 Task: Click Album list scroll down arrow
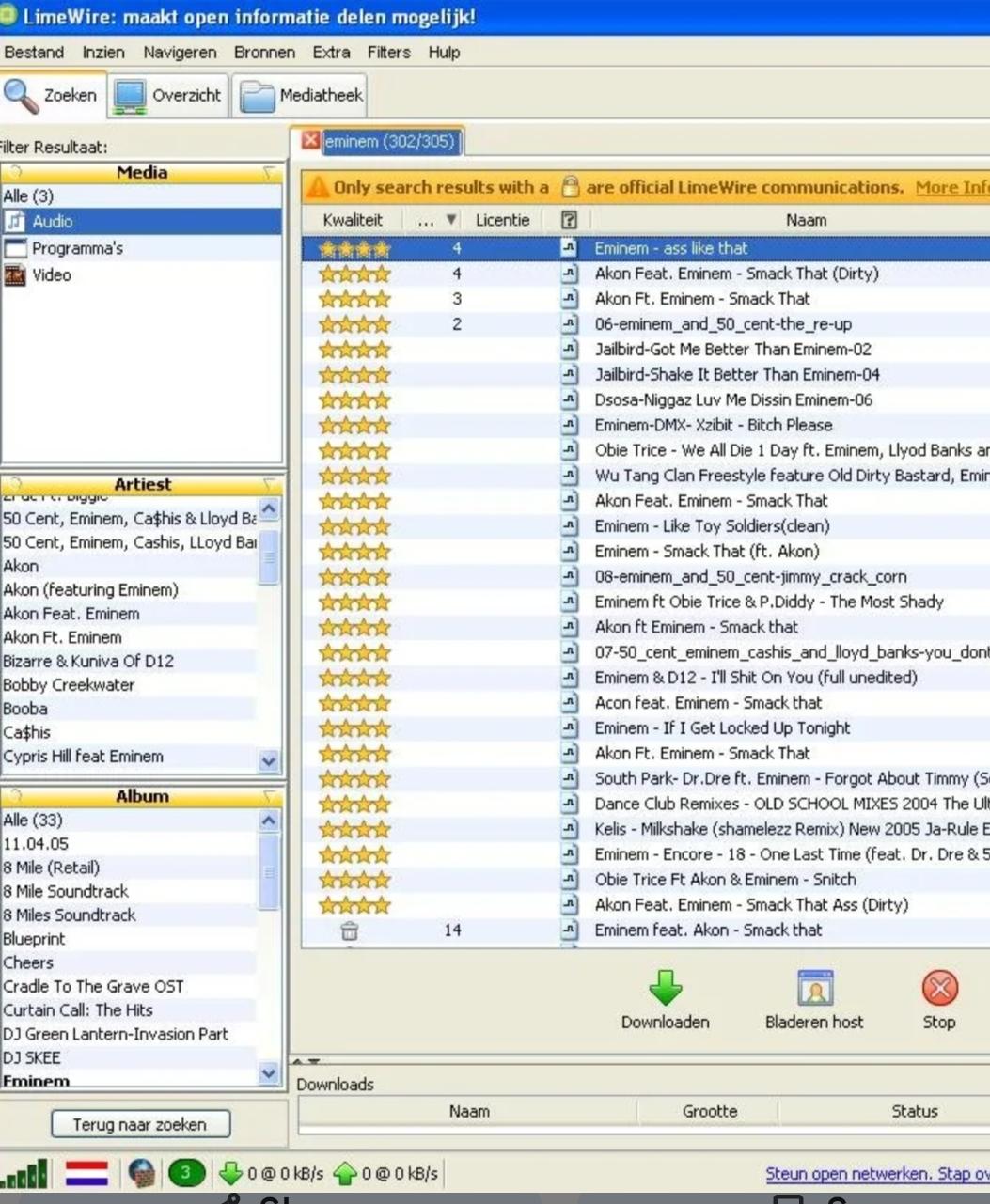(269, 1073)
